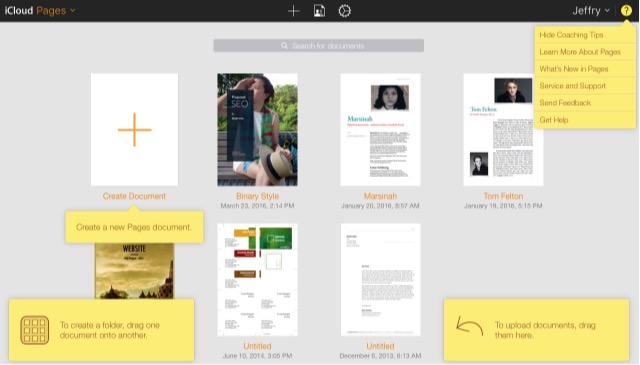640x365 pixels.
Task: Click the January 19, 2016, 5:15 PM date
Action: (x=503, y=206)
